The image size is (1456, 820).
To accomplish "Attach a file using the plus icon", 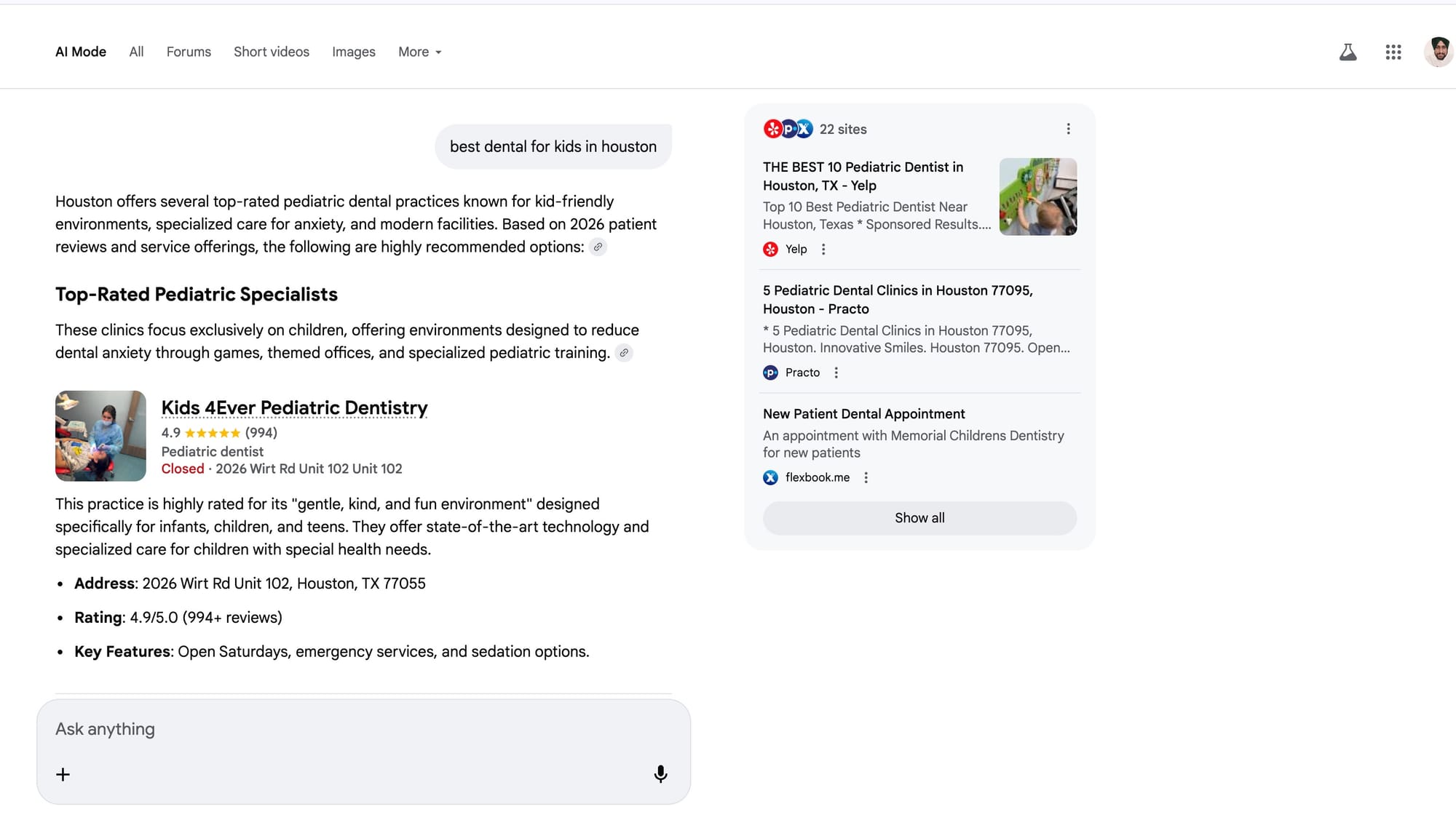I will tap(63, 774).
